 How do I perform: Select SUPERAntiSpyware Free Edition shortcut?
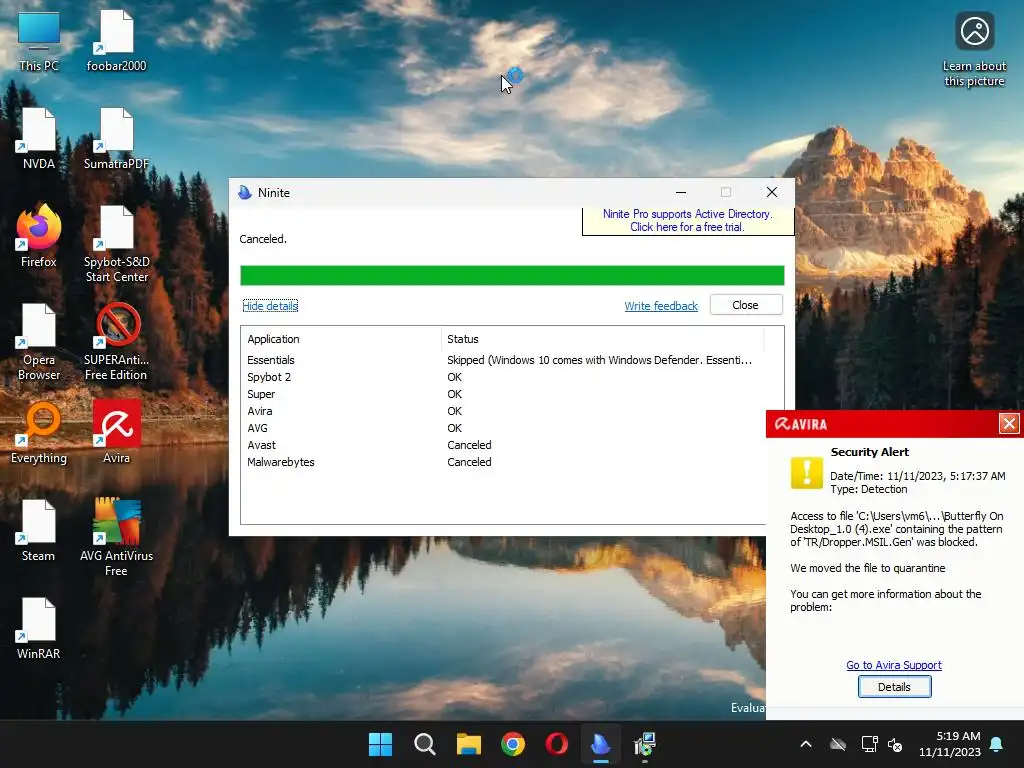click(x=116, y=342)
